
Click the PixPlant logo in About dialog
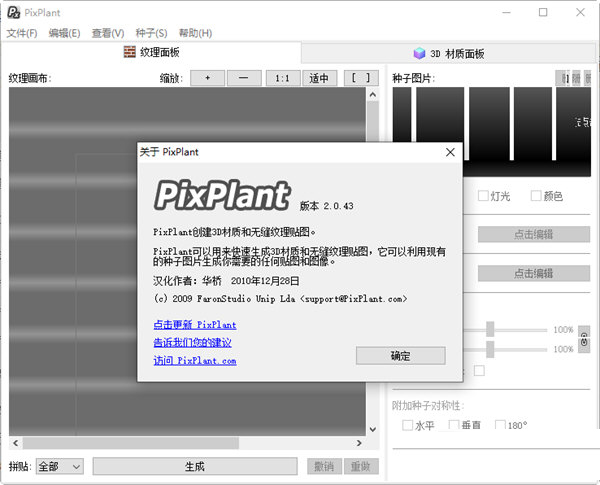click(222, 195)
